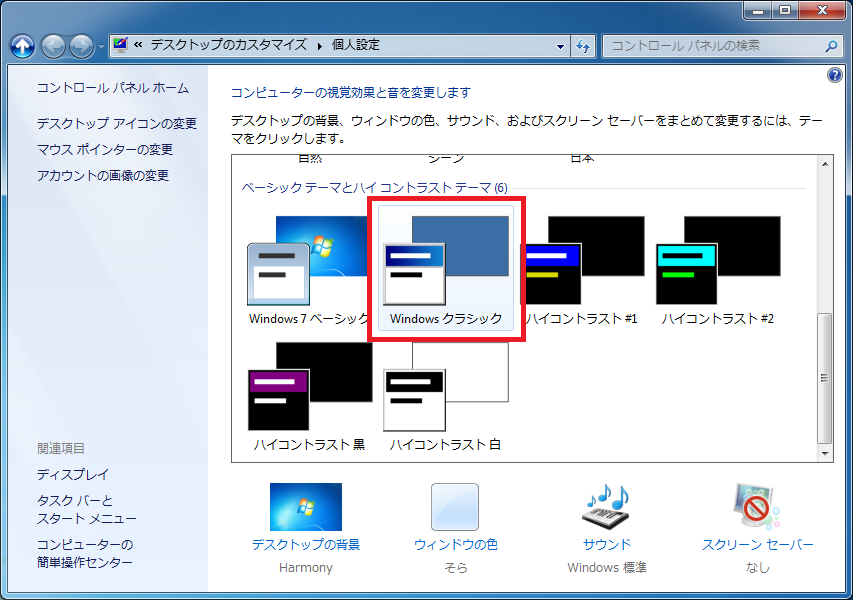Image resolution: width=853 pixels, height=600 pixels.
Task: Open Help with the blue question mark
Action: 835,75
